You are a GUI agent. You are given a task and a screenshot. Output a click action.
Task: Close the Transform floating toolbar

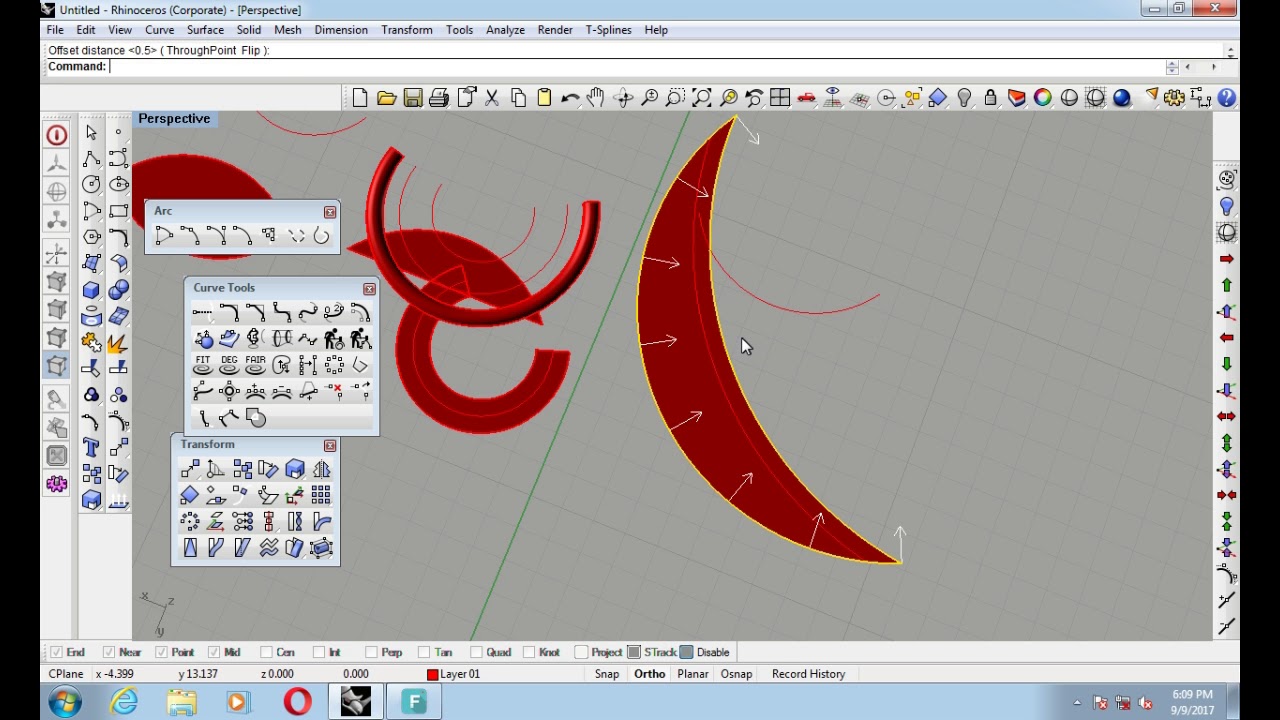[330, 445]
